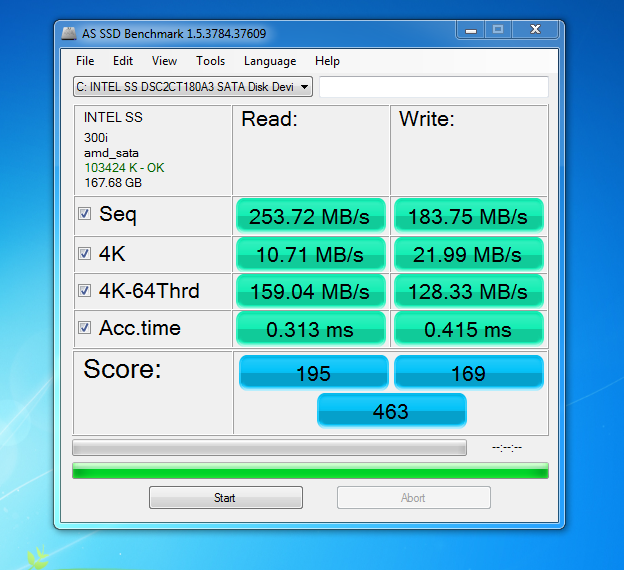Screen dimensions: 624x570
Task: Expand the drive selection dropdown
Action: point(304,87)
